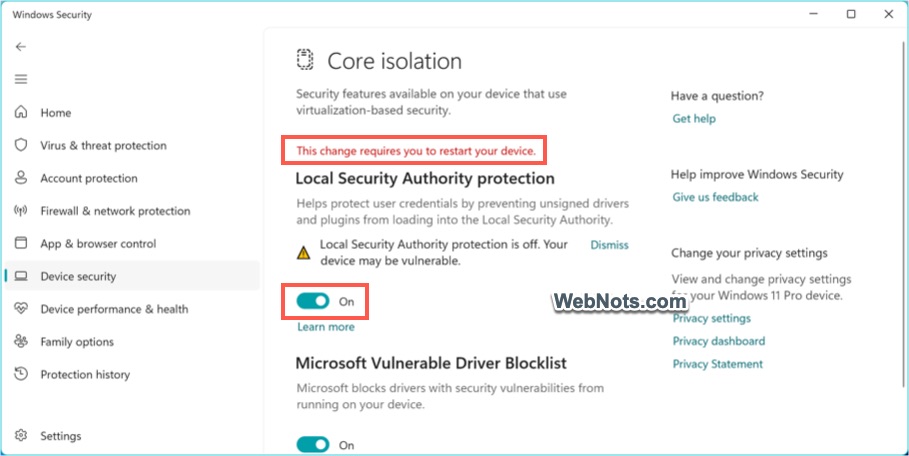Toggle Microsoft Vulnerable Driver Blocklist switch
The height and width of the screenshot is (456, 909).
tap(313, 444)
